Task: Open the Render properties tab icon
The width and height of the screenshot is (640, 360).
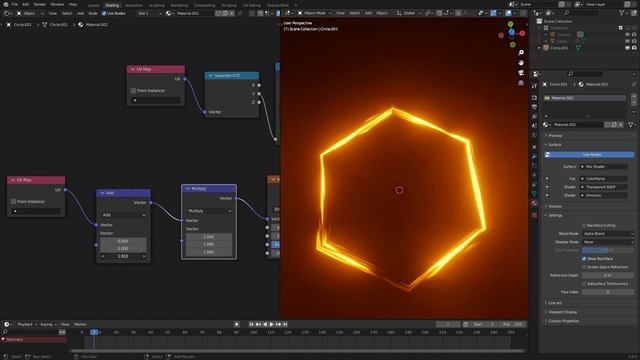Action: pos(534,98)
